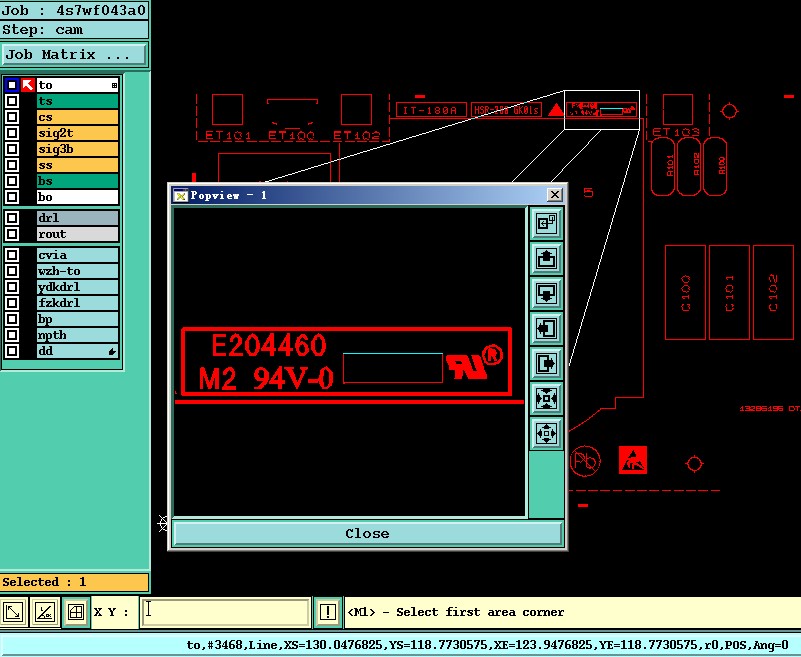Show the 'sig3b' signal layer
The image size is (801, 657).
click(x=78, y=149)
